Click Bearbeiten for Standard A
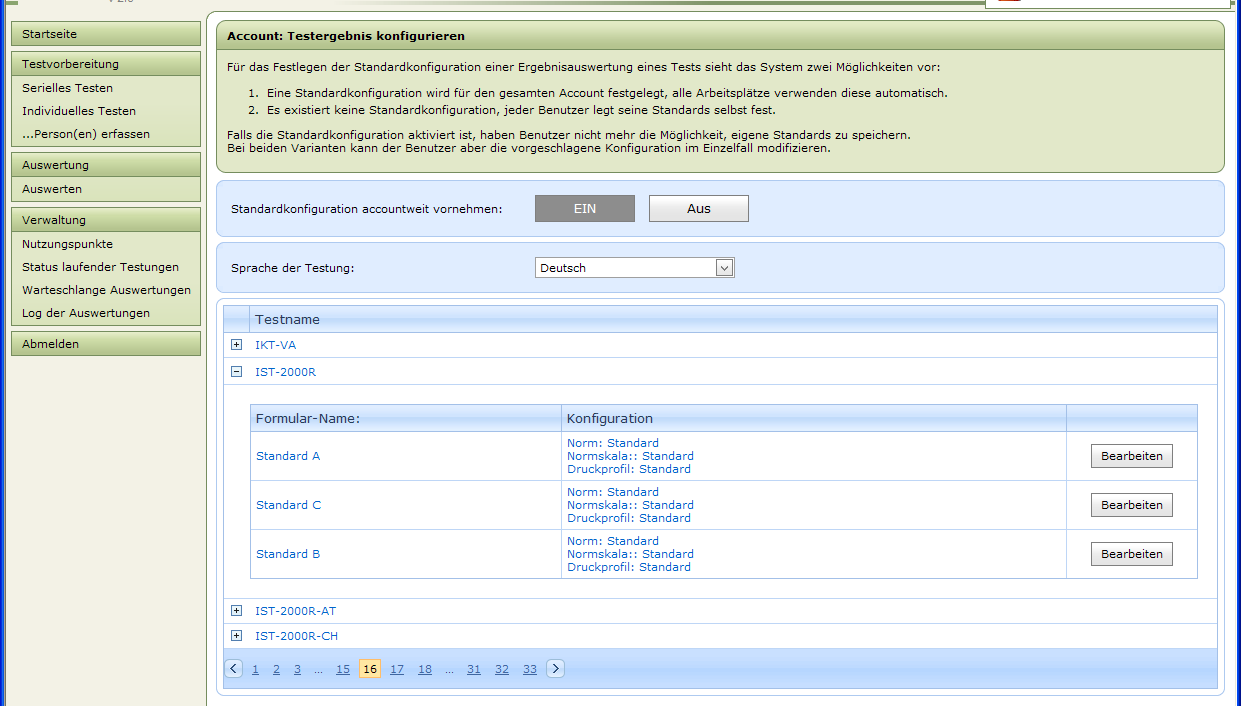1241x706 pixels. pos(1131,456)
